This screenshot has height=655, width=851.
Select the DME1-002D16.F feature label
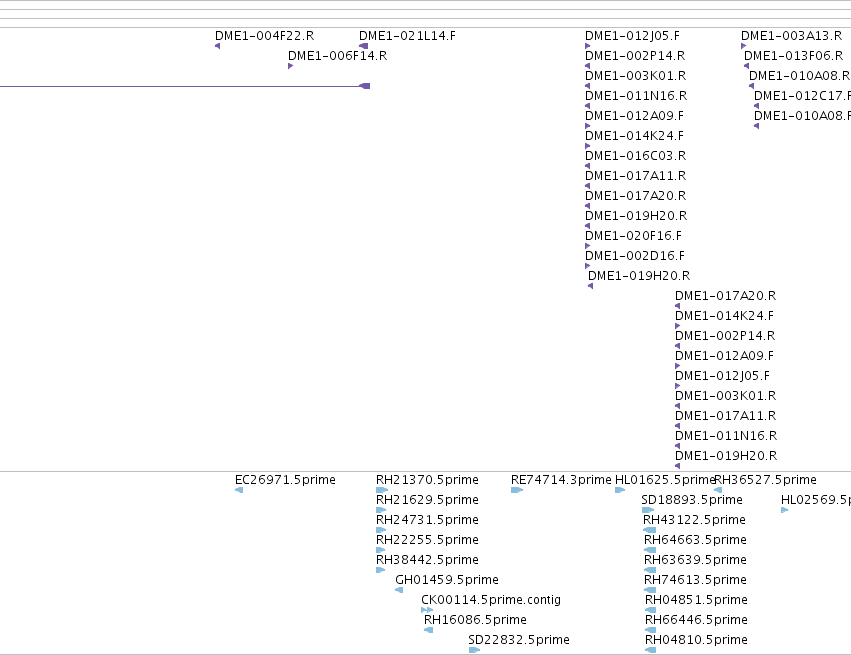pyautogui.click(x=635, y=256)
